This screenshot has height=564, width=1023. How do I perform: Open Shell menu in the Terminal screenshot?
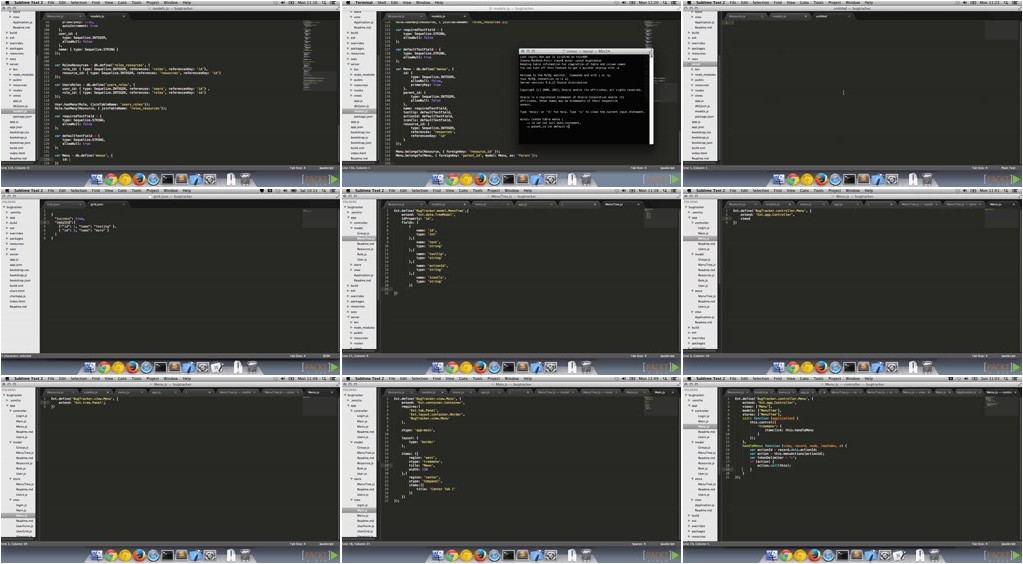pos(382,3)
